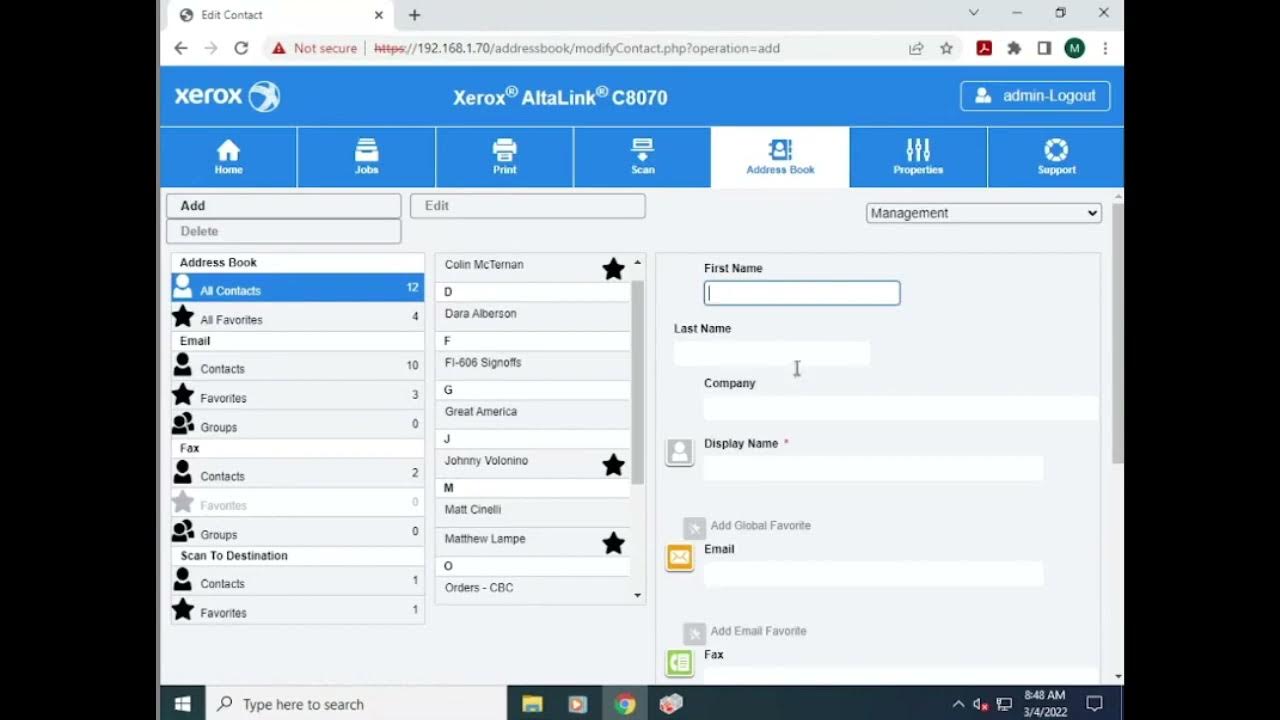Screen dimensions: 1280x720
Task: Click the Email input field
Action: (x=874, y=574)
